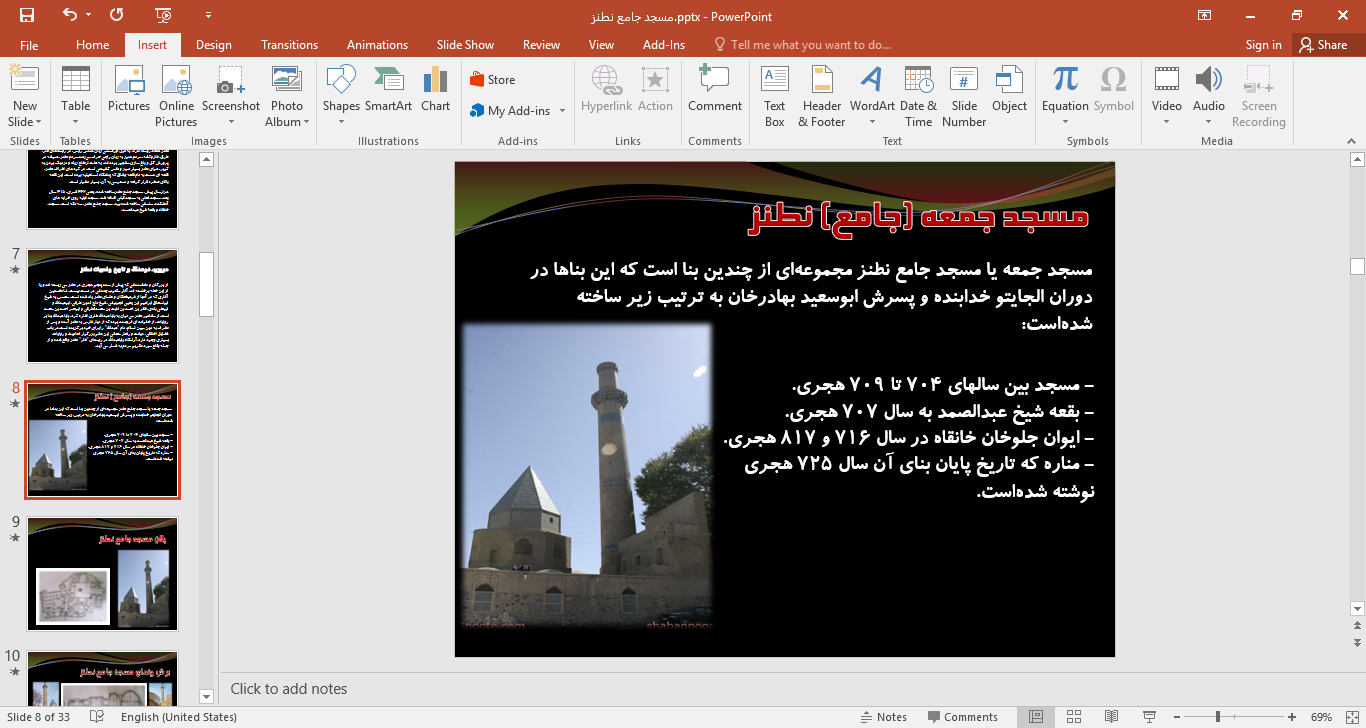Select slide 7 thumbnail
The height and width of the screenshot is (728, 1366).
click(103, 307)
